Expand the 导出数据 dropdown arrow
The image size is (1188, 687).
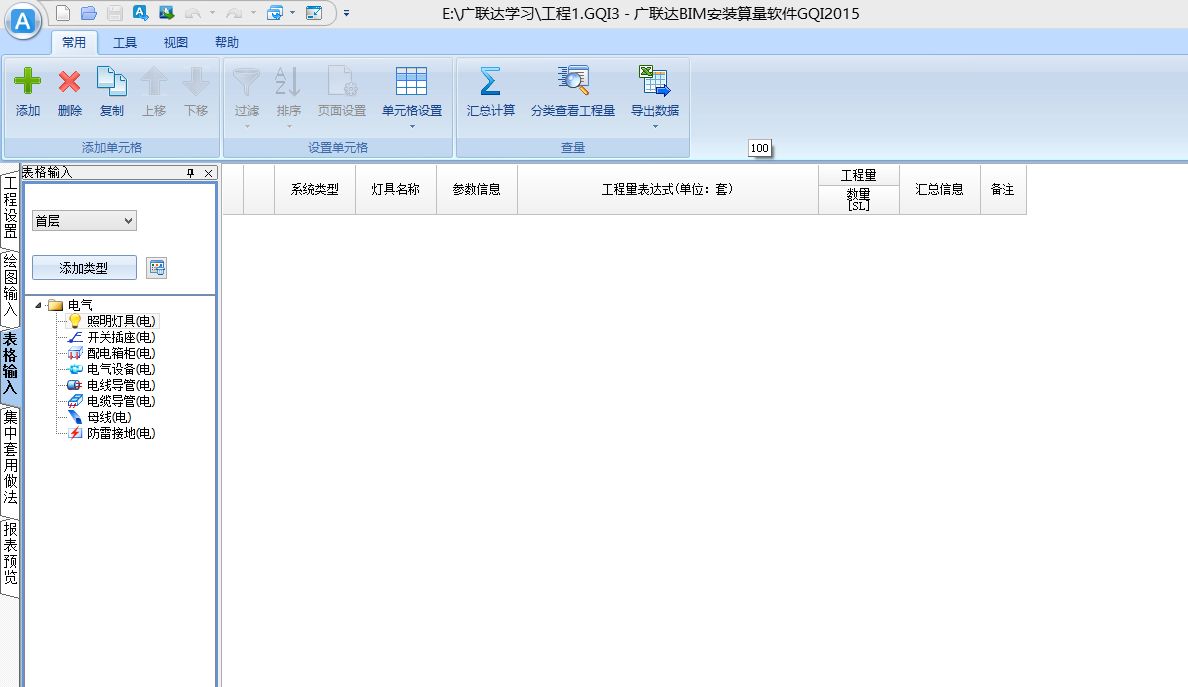coord(655,126)
